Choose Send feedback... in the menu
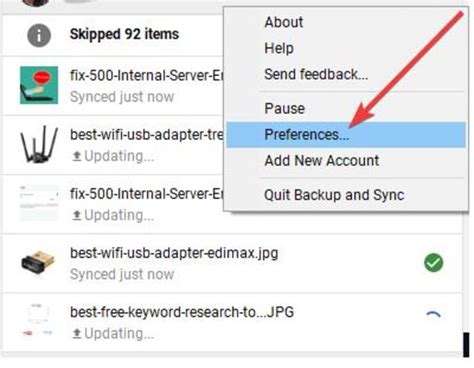 tap(316, 74)
